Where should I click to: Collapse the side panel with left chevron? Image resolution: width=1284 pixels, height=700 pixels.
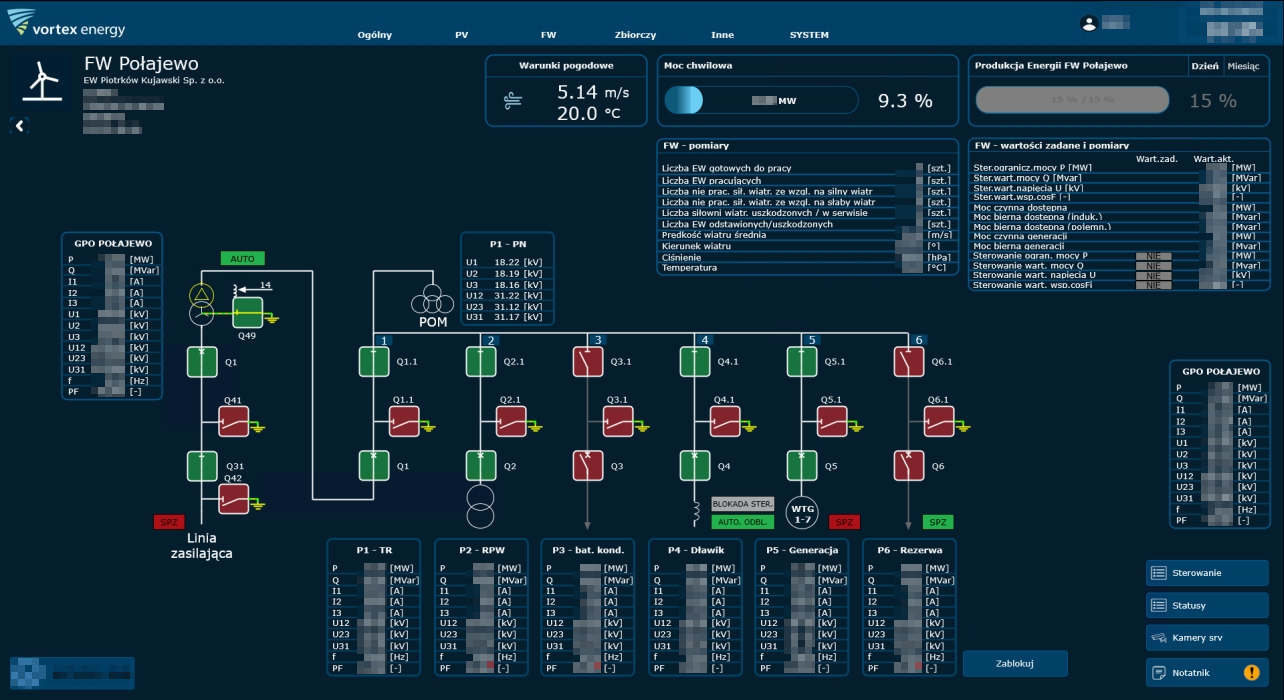[20, 125]
